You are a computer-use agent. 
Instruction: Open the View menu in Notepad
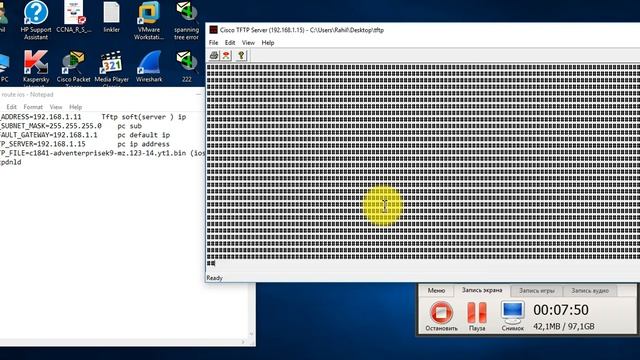pyautogui.click(x=56, y=107)
